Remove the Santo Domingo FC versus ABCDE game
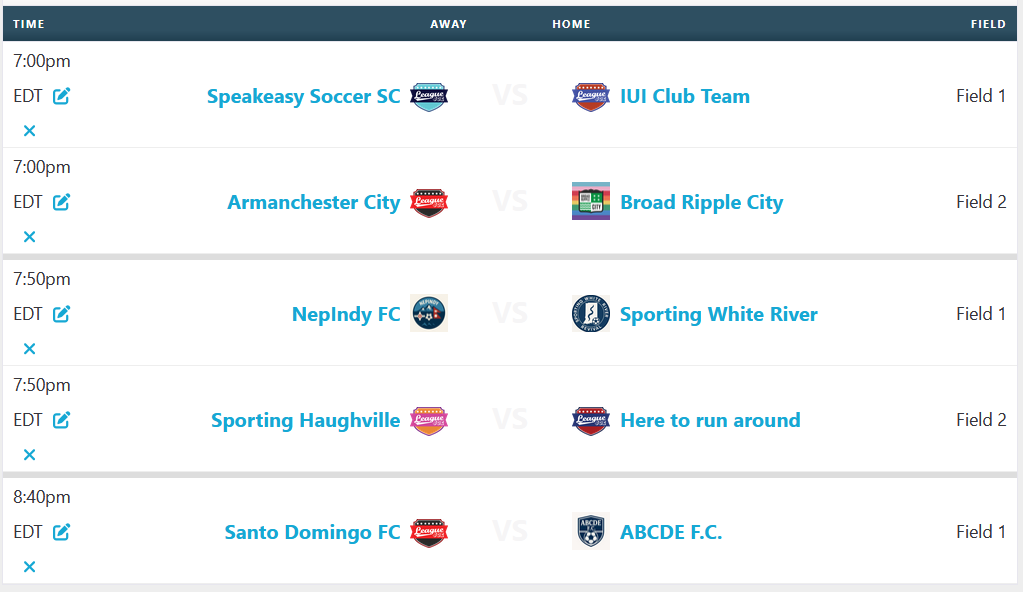Image resolution: width=1023 pixels, height=592 pixels. pyautogui.click(x=29, y=567)
